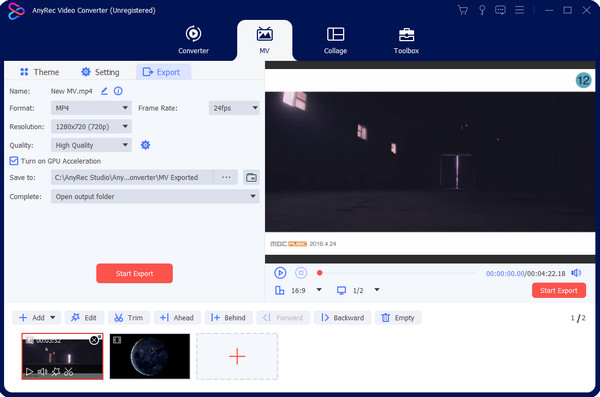
Task: Switch to the Collage tab
Action: point(335,40)
